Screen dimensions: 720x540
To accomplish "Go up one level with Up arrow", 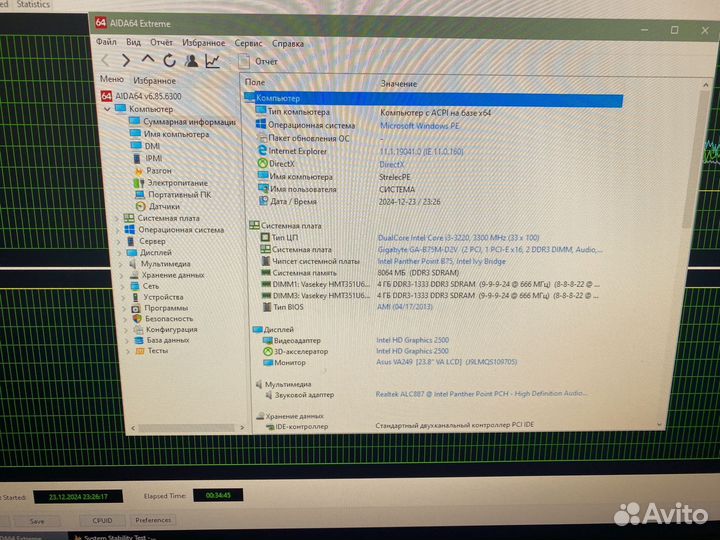I will coord(147,59).
